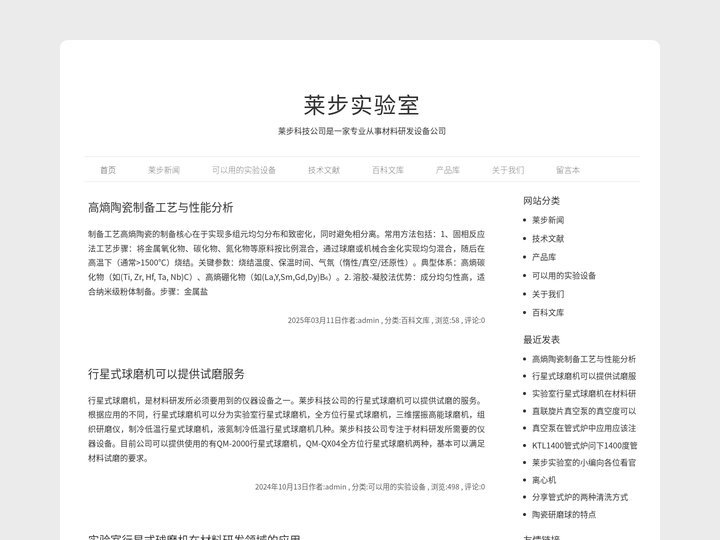Open 莱步新闻 in the navigation bar
Image resolution: width=720 pixels, height=540 pixels.
pyautogui.click(x=164, y=170)
